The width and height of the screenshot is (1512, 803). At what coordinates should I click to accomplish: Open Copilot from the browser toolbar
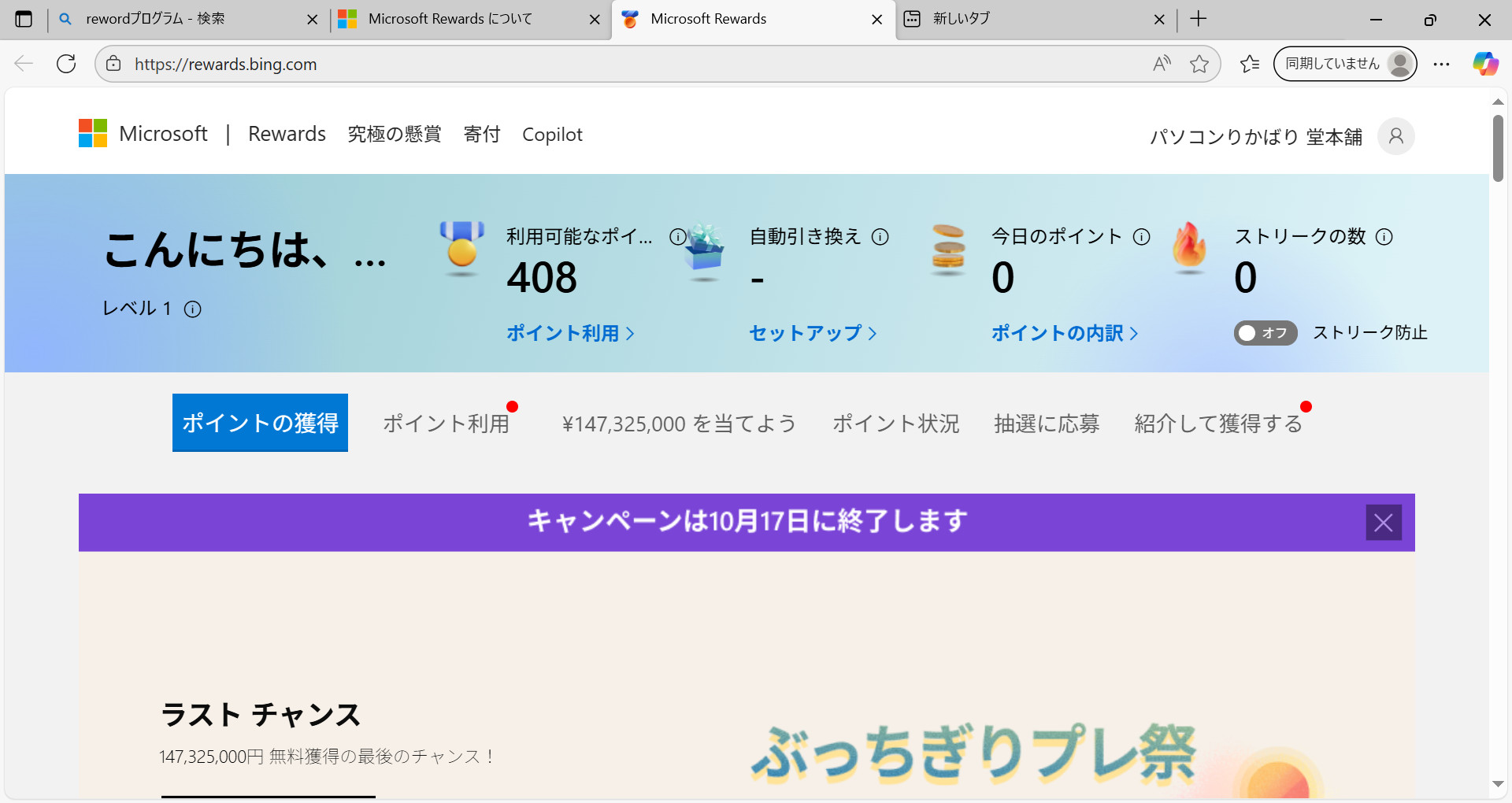(1485, 64)
